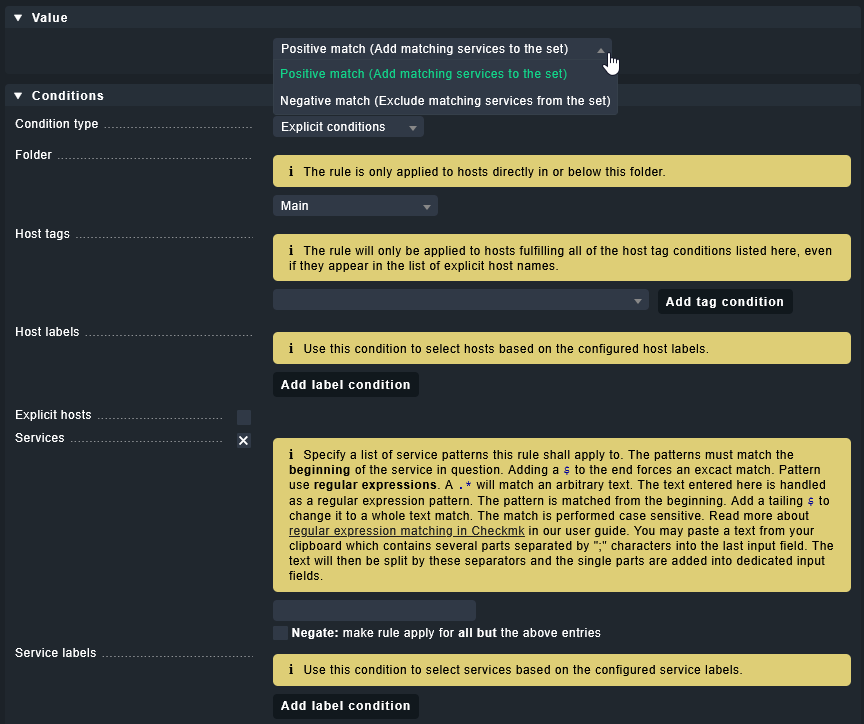Add a host label condition
Viewport: 864px width, 724px height.
coord(345,385)
